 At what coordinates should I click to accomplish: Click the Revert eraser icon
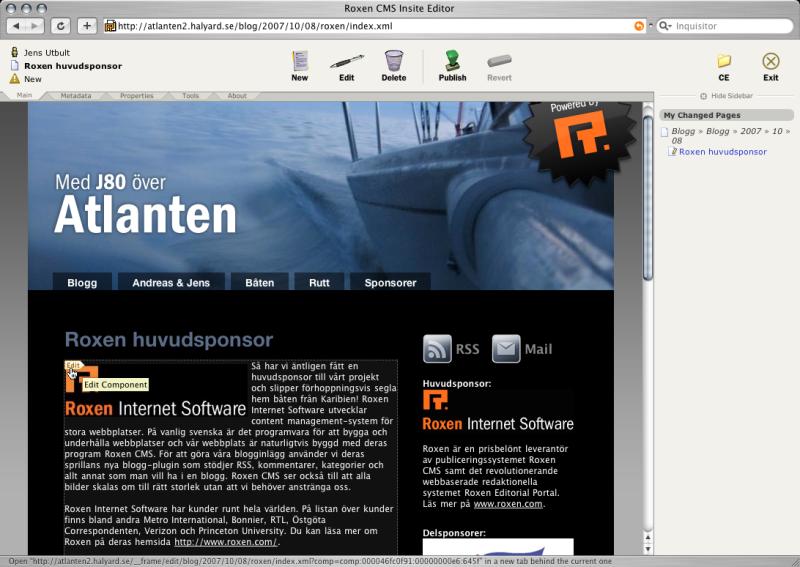pyautogui.click(x=499, y=61)
